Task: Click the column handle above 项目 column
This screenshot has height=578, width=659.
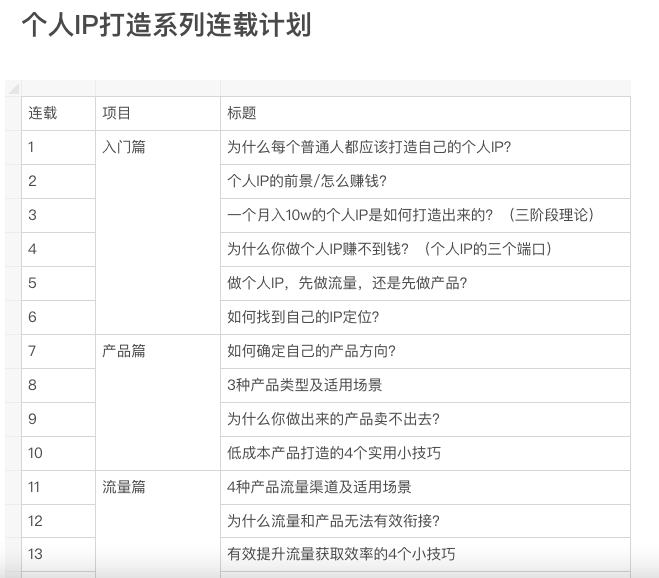Action: 158,88
